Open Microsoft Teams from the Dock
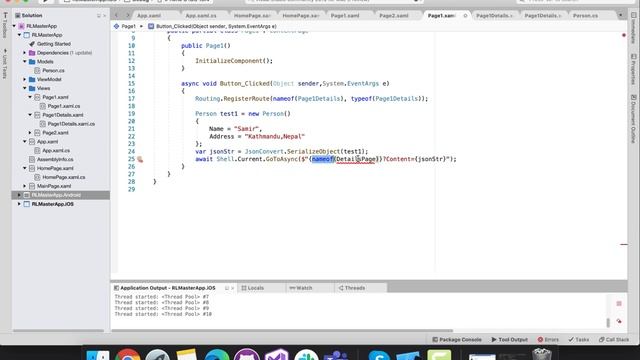 pyautogui.click(x=336, y=354)
